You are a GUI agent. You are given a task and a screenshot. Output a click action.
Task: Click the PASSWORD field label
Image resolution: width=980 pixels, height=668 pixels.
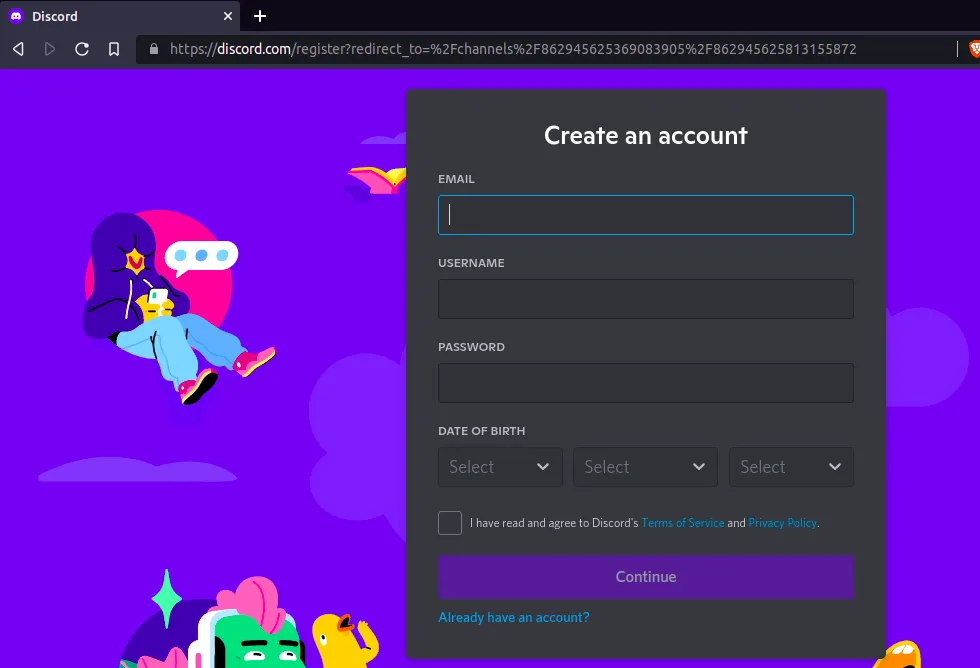pos(471,347)
